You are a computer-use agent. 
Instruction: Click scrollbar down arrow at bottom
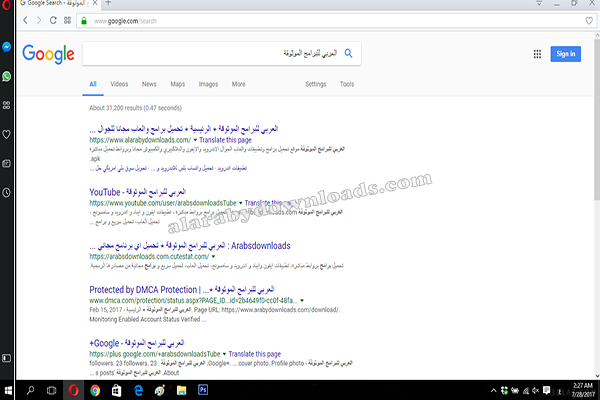click(x=597, y=376)
